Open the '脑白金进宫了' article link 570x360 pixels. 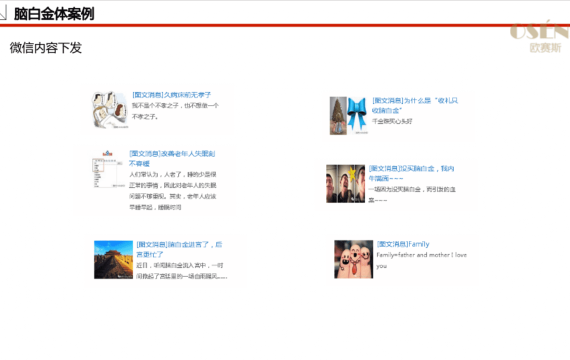point(179,249)
